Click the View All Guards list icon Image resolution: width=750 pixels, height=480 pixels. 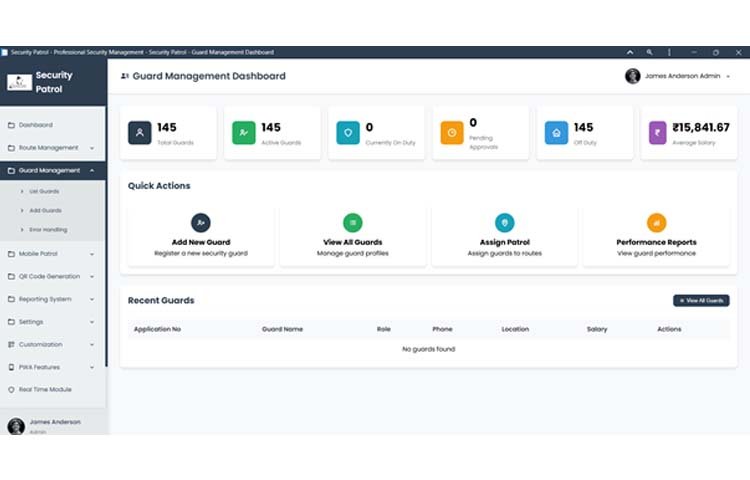coord(353,223)
